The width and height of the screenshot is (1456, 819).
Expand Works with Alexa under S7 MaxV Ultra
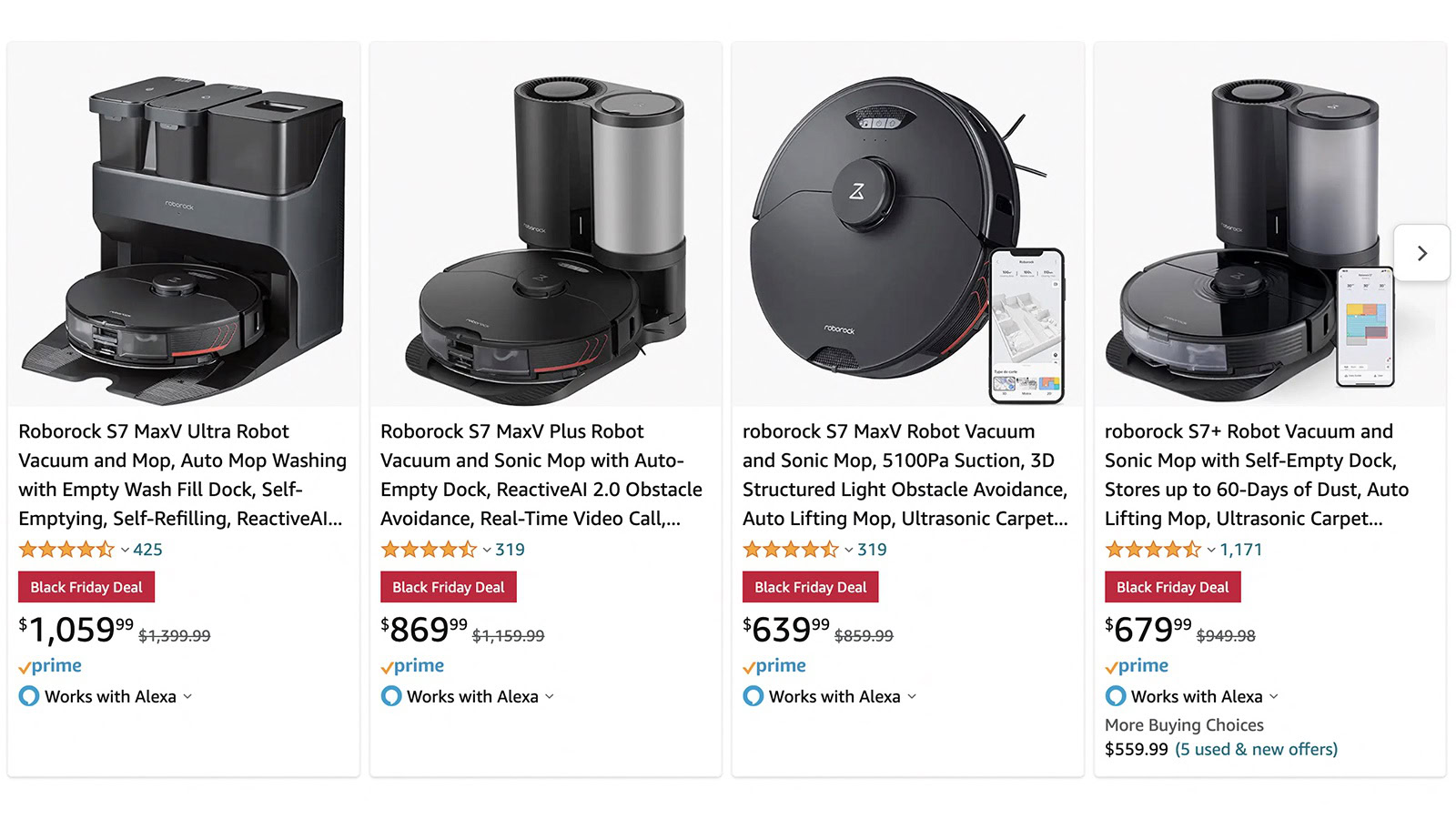pos(187,696)
